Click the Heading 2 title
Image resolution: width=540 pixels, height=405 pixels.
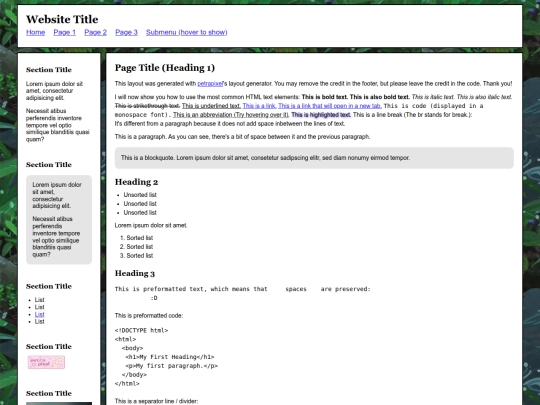click(136, 182)
